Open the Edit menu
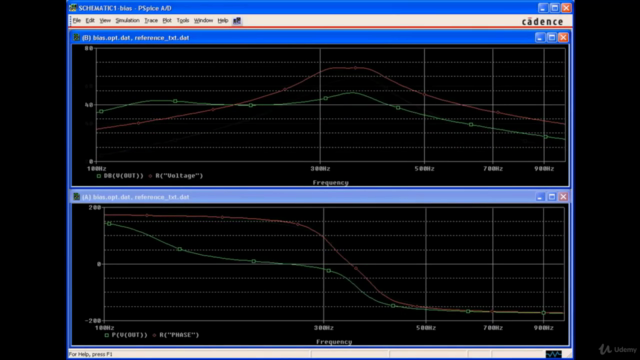Image resolution: width=640 pixels, height=360 pixels. tap(90, 20)
